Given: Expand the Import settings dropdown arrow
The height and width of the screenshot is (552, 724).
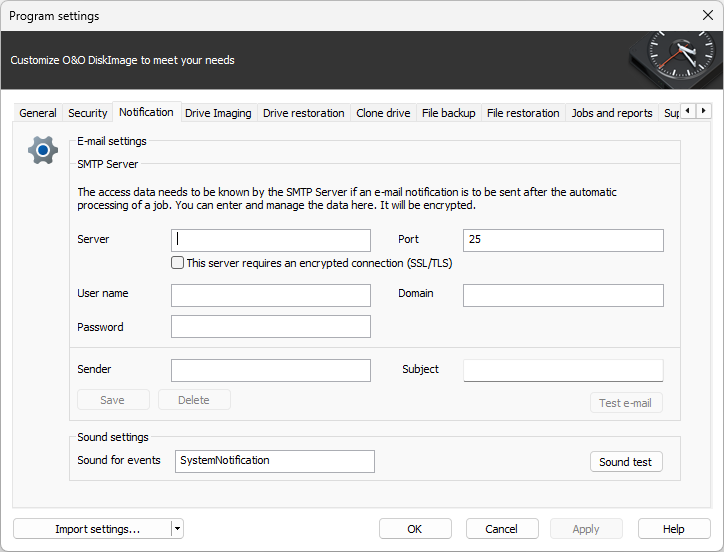Looking at the screenshot, I should 177,529.
